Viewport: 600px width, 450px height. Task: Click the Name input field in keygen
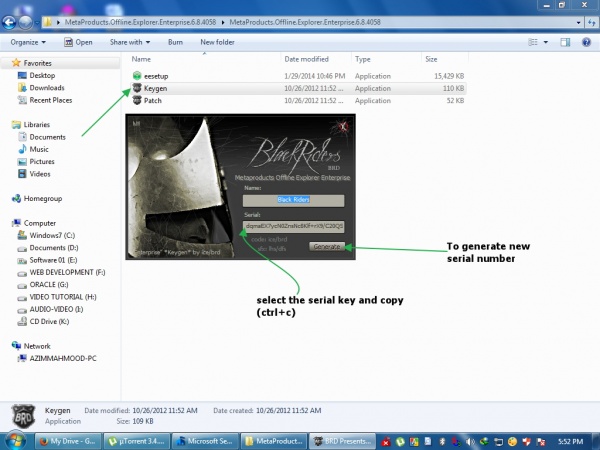click(293, 200)
